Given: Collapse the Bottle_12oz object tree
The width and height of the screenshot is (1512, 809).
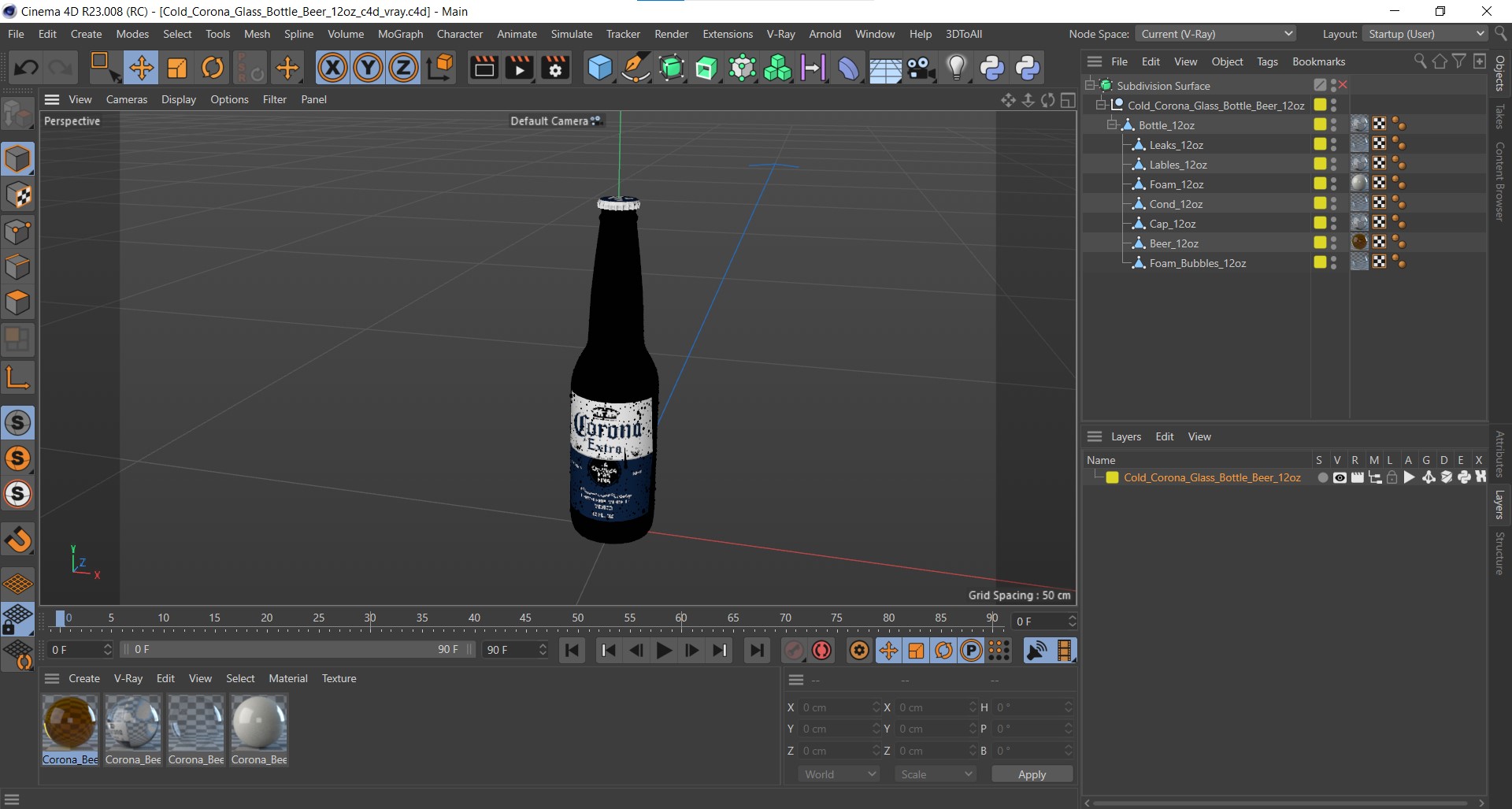Looking at the screenshot, I should (x=1113, y=124).
